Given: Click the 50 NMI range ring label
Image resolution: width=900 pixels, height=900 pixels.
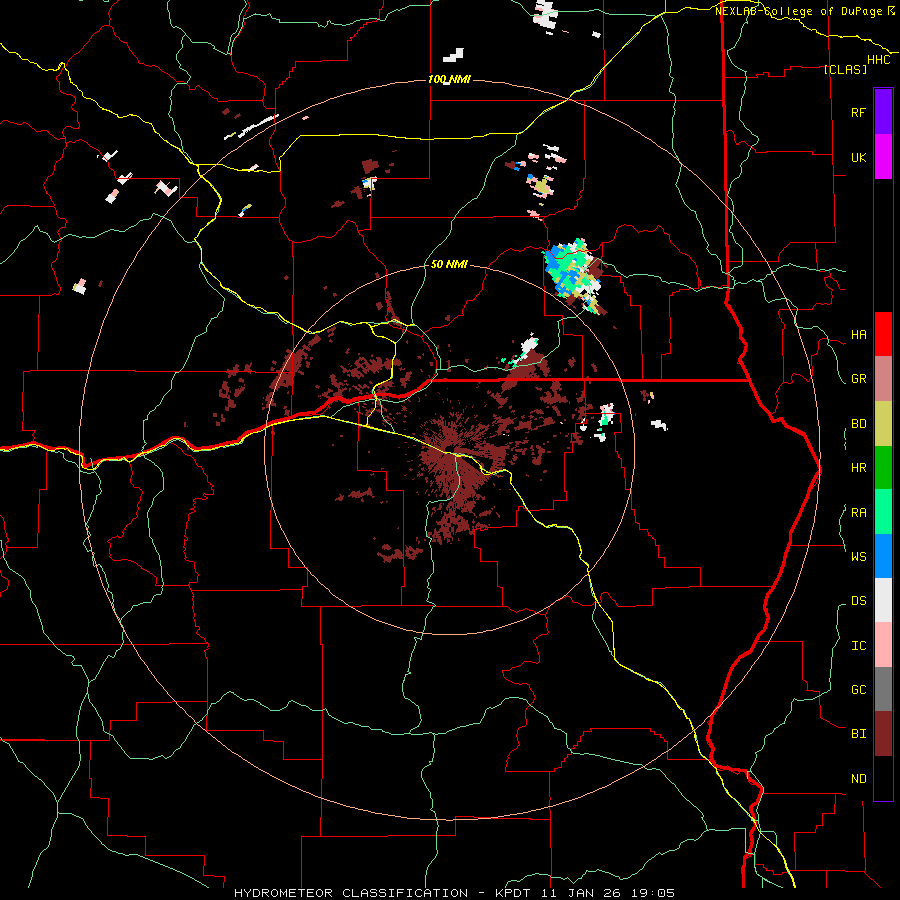Looking at the screenshot, I should 449,264.
